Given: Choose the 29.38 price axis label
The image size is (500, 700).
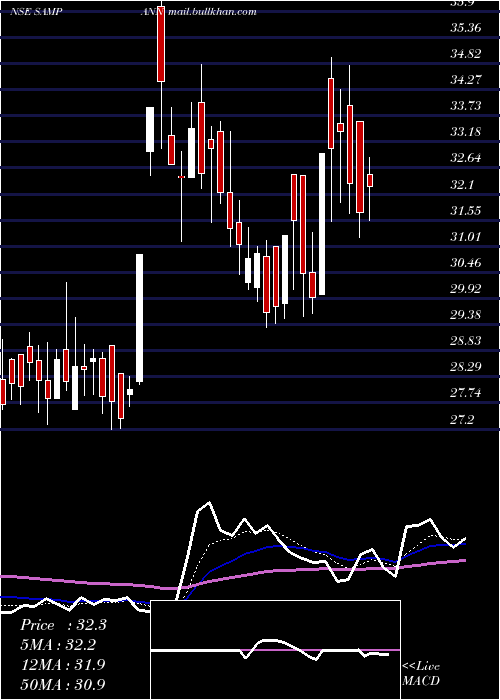Looking at the screenshot, I should [466, 315].
